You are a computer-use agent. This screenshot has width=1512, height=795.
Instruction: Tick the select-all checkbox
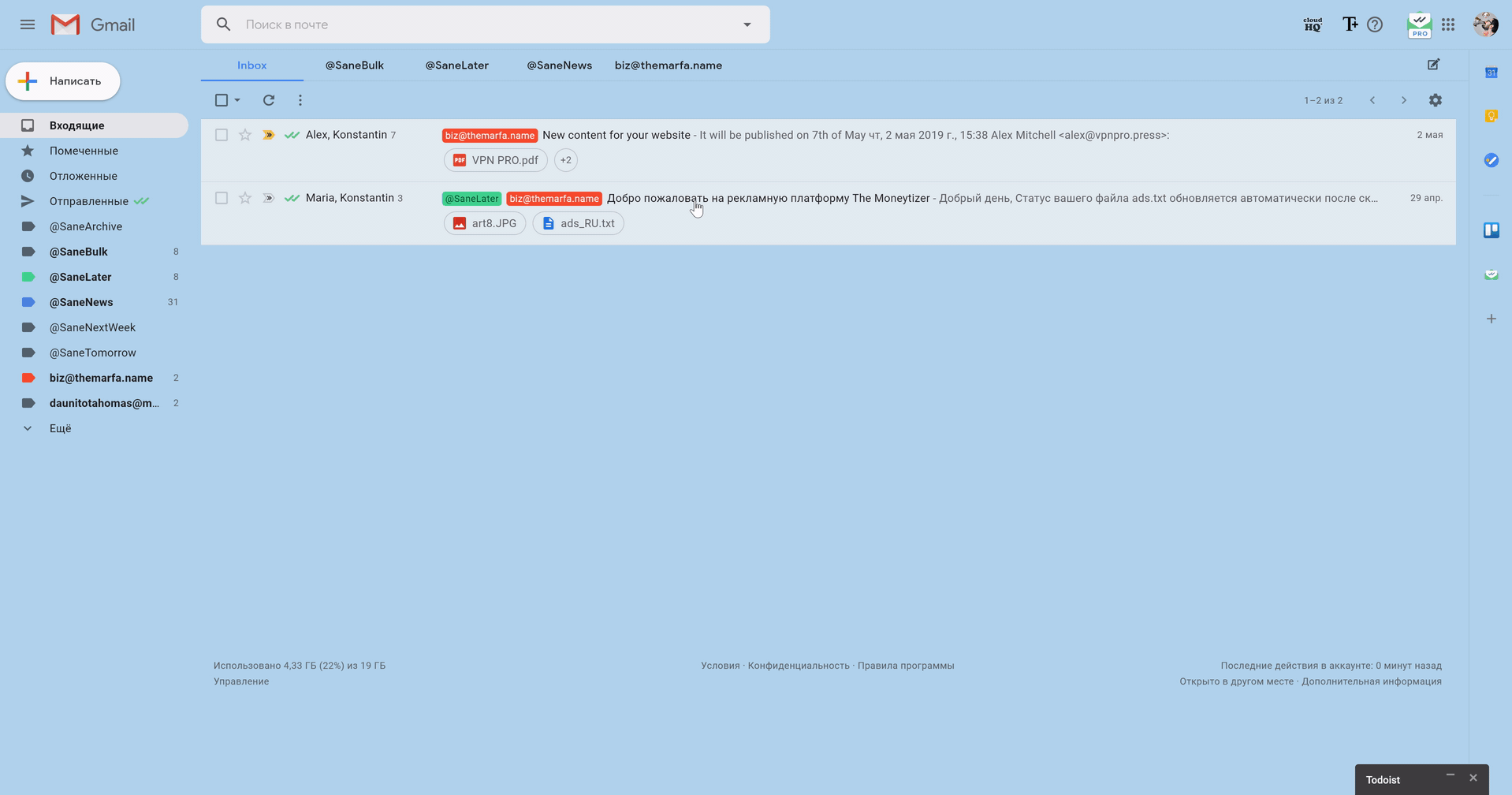pos(222,100)
